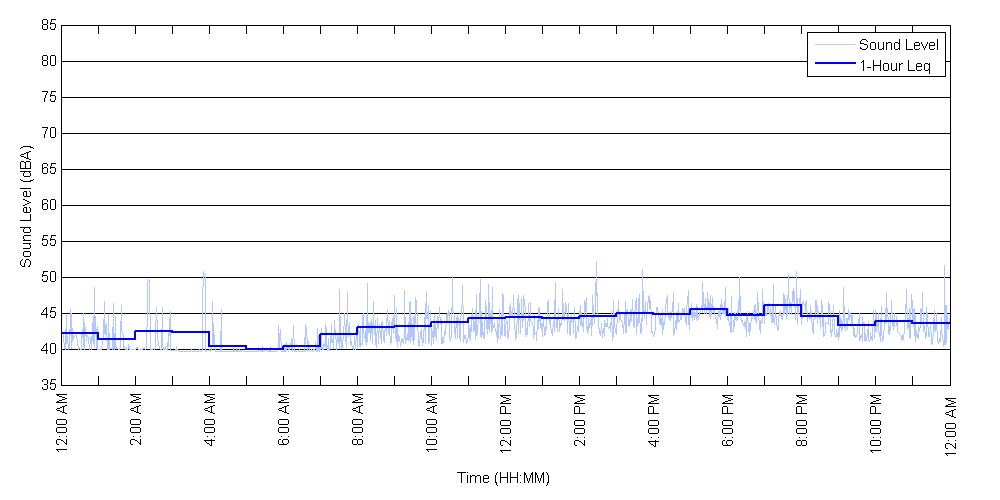Click the Sound Level (dBA) axis title
Image resolution: width=1000 pixels, height=500 pixels.
click(x=27, y=206)
